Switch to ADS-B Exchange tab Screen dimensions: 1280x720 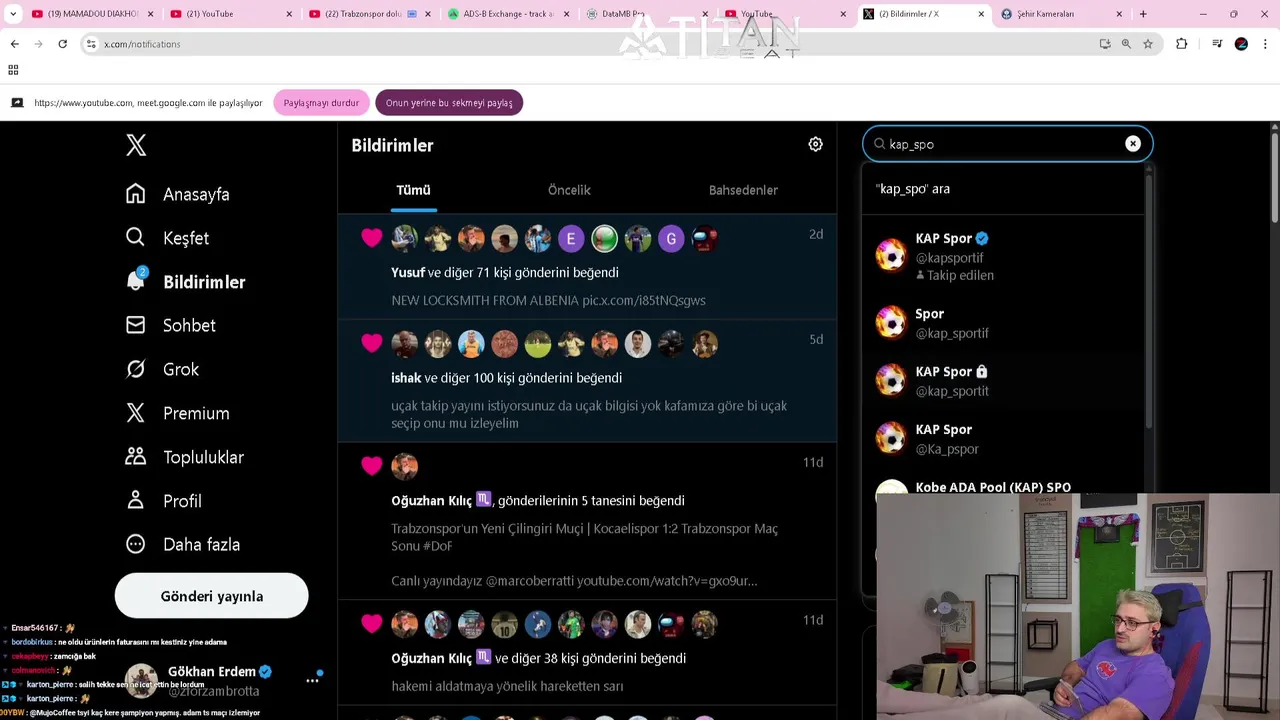click(x=507, y=14)
